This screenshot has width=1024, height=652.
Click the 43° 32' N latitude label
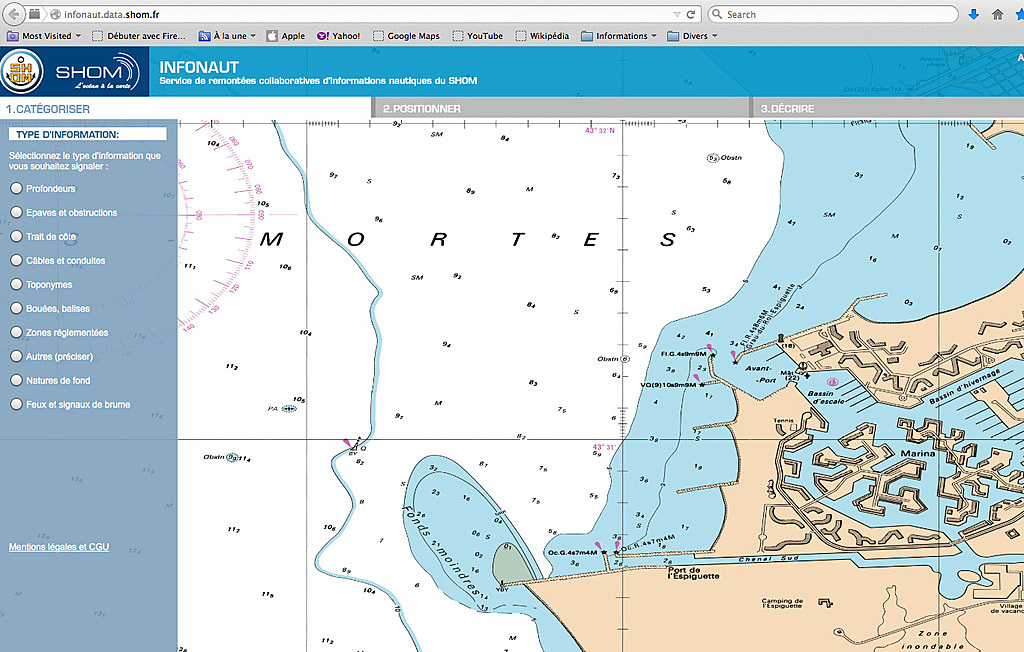pos(600,130)
